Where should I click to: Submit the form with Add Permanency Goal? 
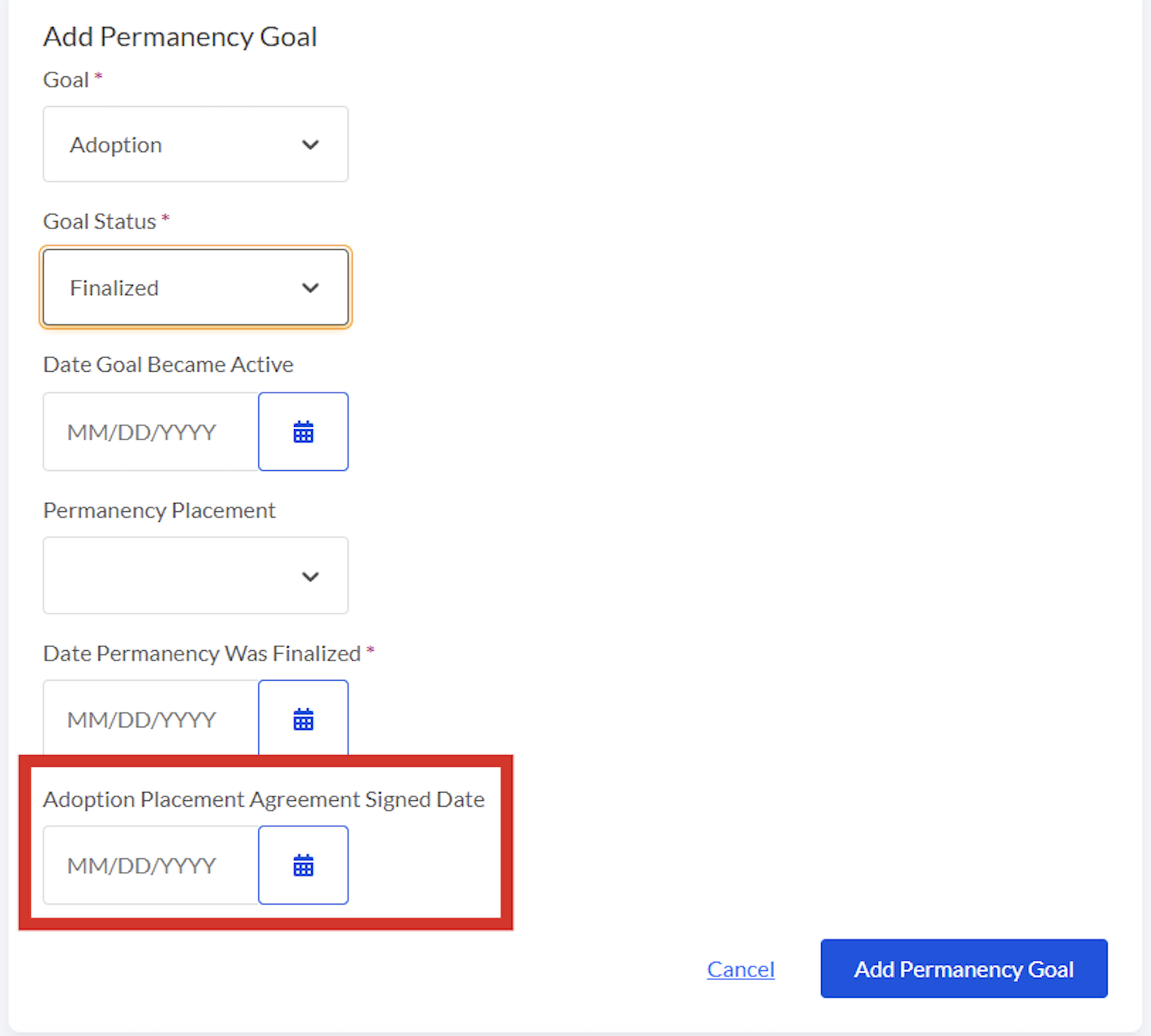tap(963, 968)
